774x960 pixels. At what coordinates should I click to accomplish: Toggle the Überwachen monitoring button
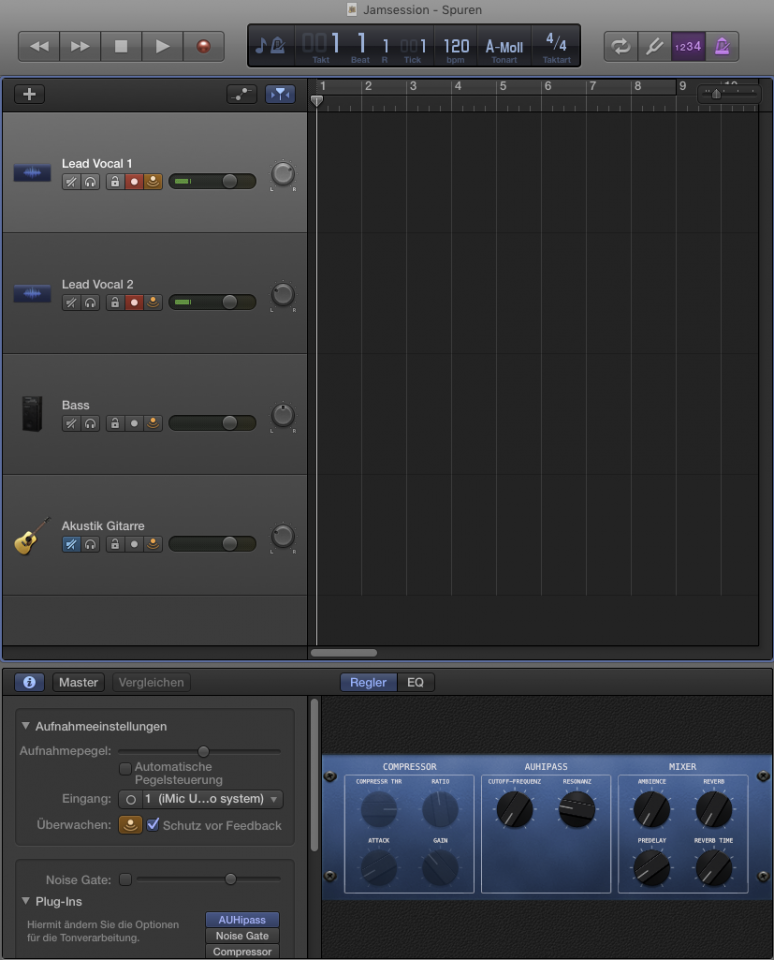coord(130,825)
